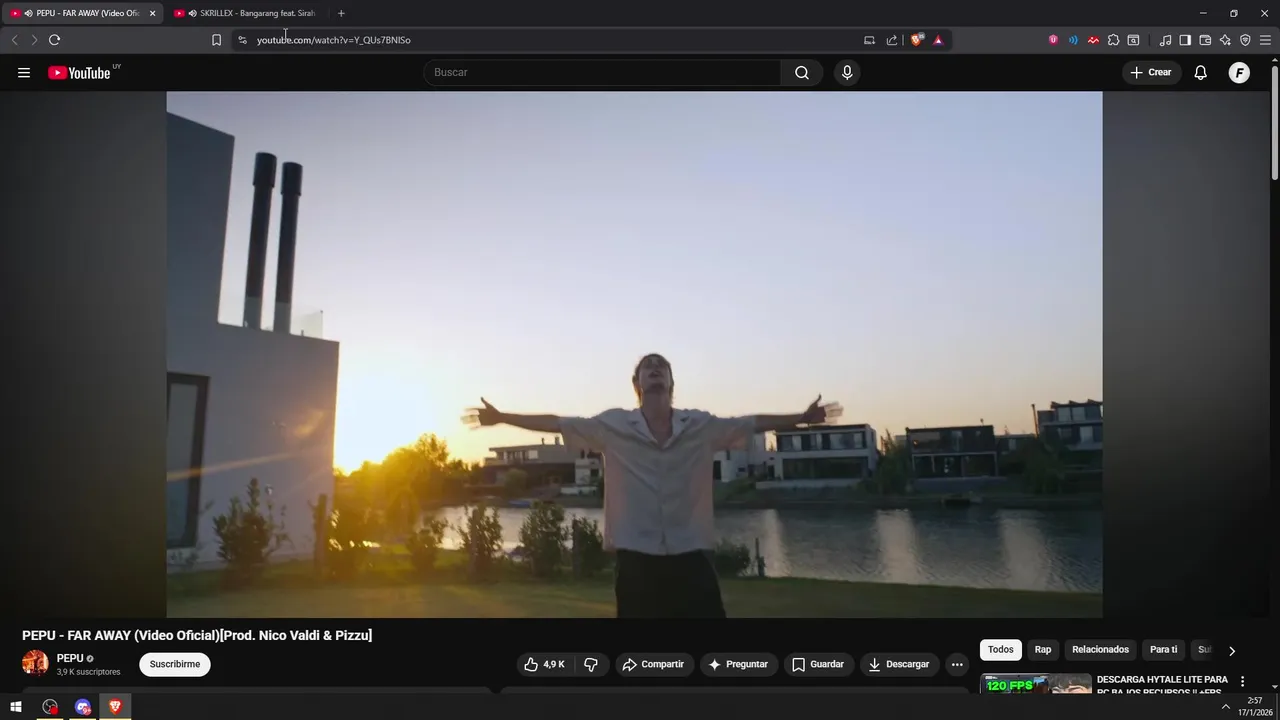
Task: Click the Descargar button
Action: coord(899,664)
